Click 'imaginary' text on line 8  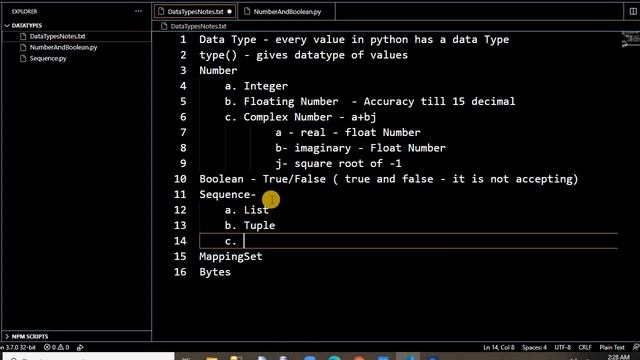pos(322,148)
